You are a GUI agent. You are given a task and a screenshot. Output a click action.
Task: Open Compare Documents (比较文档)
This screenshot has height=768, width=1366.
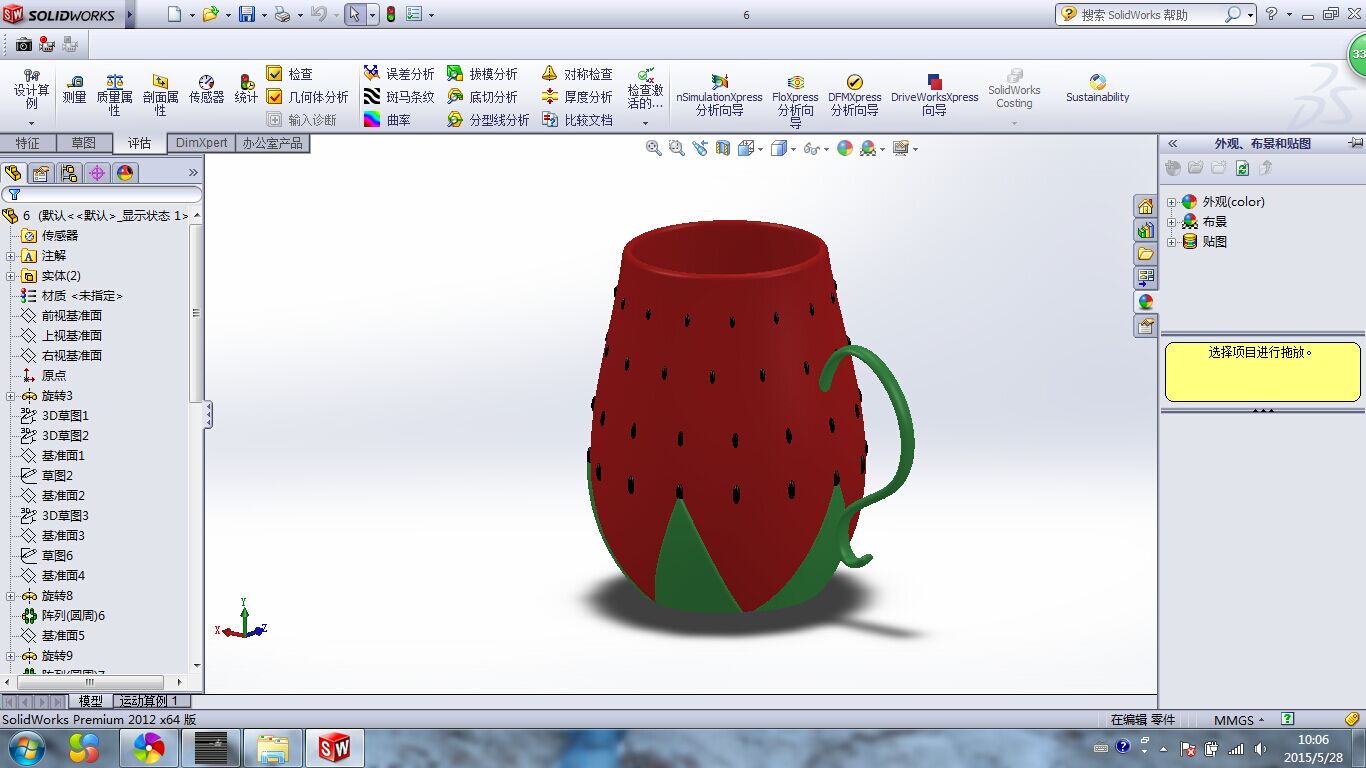tap(577, 120)
